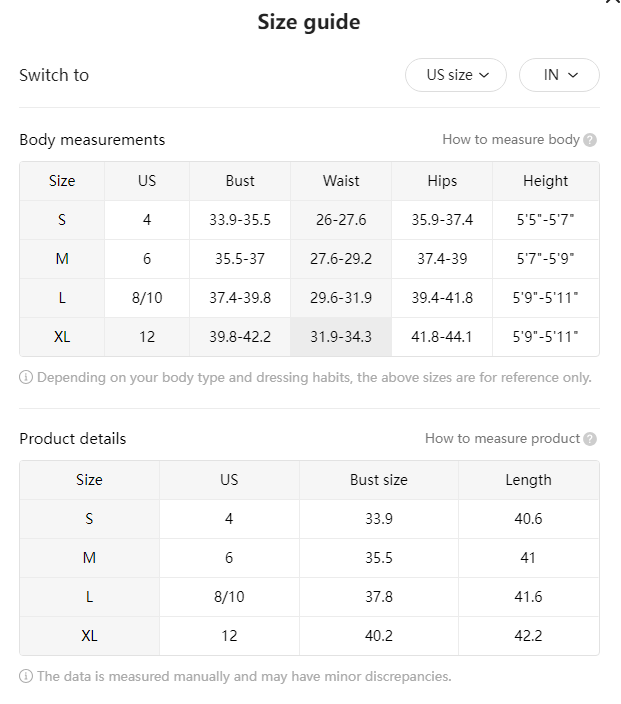
Task: Click the S waist cell 26-27.6
Action: point(341,220)
